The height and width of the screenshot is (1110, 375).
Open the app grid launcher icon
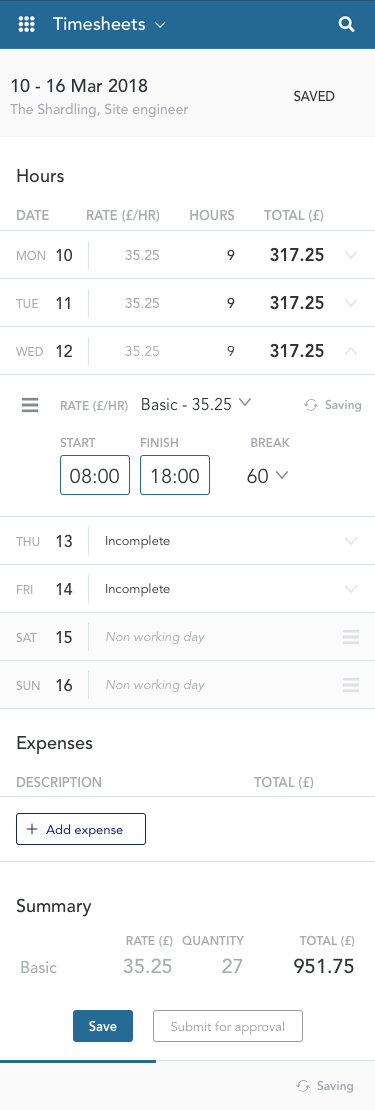tap(26, 24)
